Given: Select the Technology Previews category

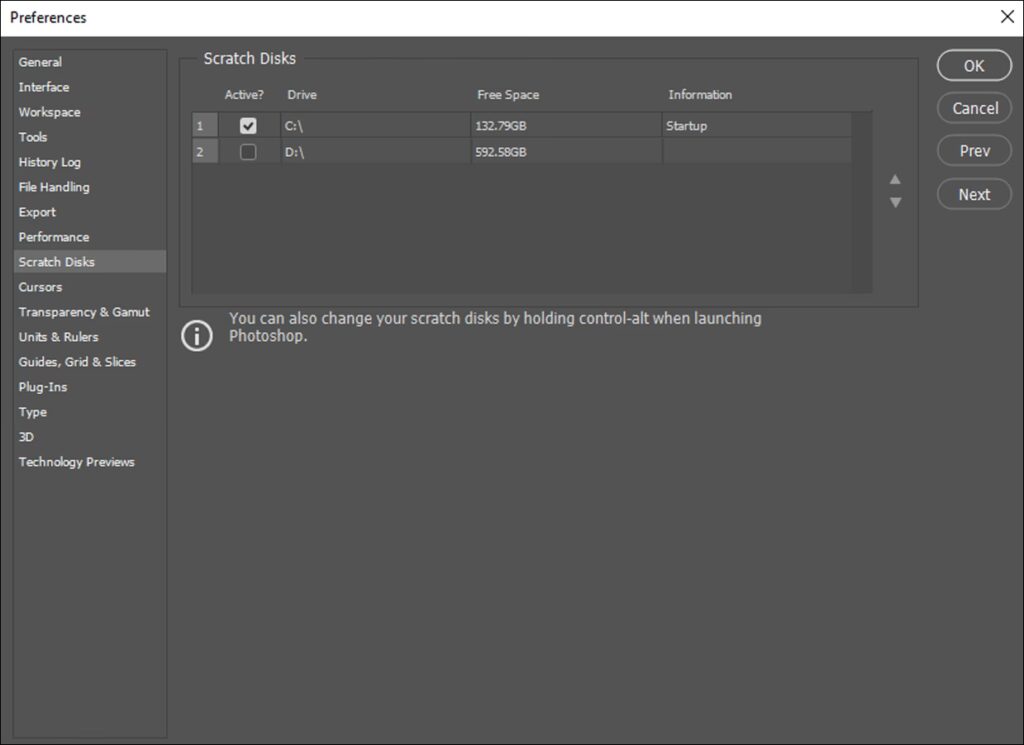Looking at the screenshot, I should click(x=76, y=462).
